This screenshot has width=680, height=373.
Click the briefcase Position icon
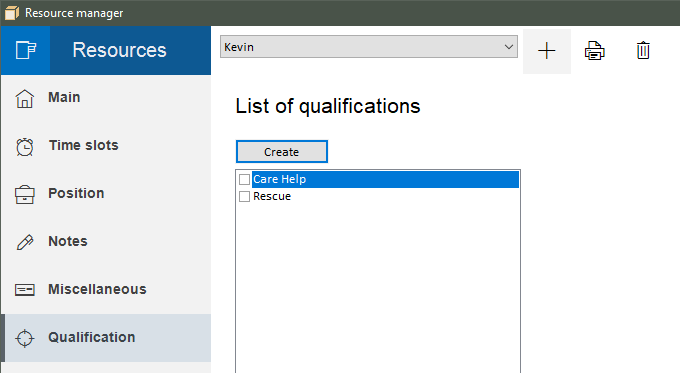coord(25,194)
